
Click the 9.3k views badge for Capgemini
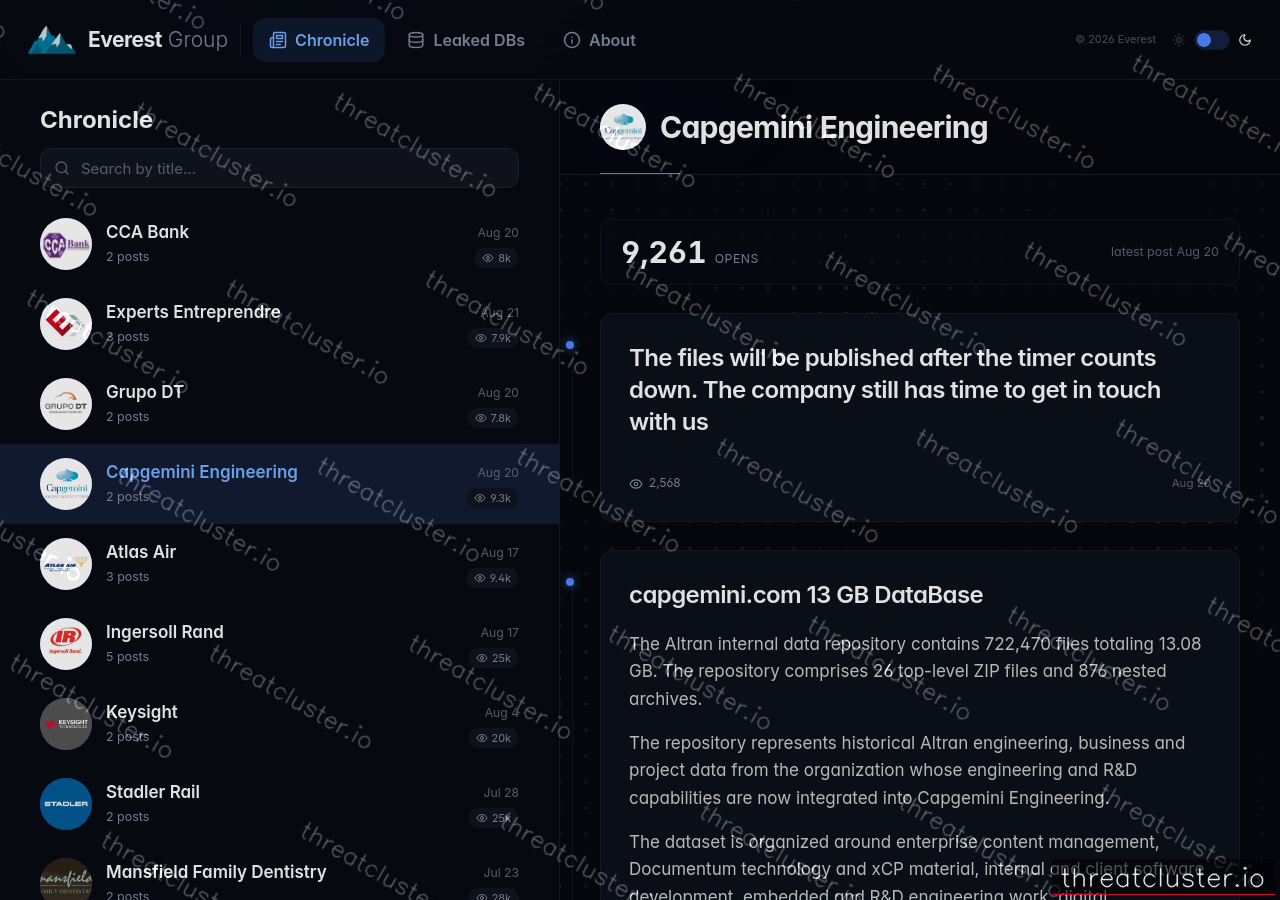coord(493,498)
